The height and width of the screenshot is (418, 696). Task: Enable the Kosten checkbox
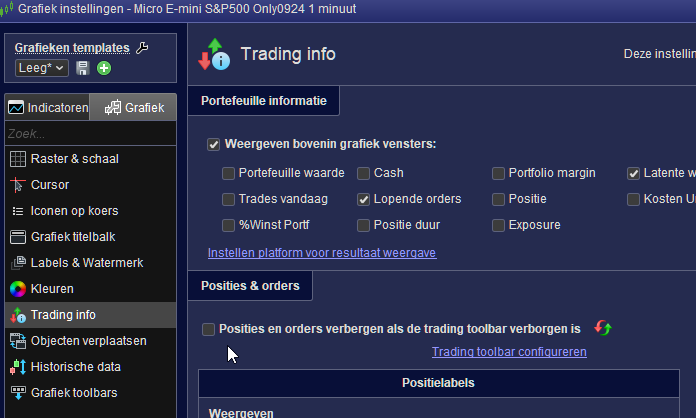pyautogui.click(x=633, y=199)
